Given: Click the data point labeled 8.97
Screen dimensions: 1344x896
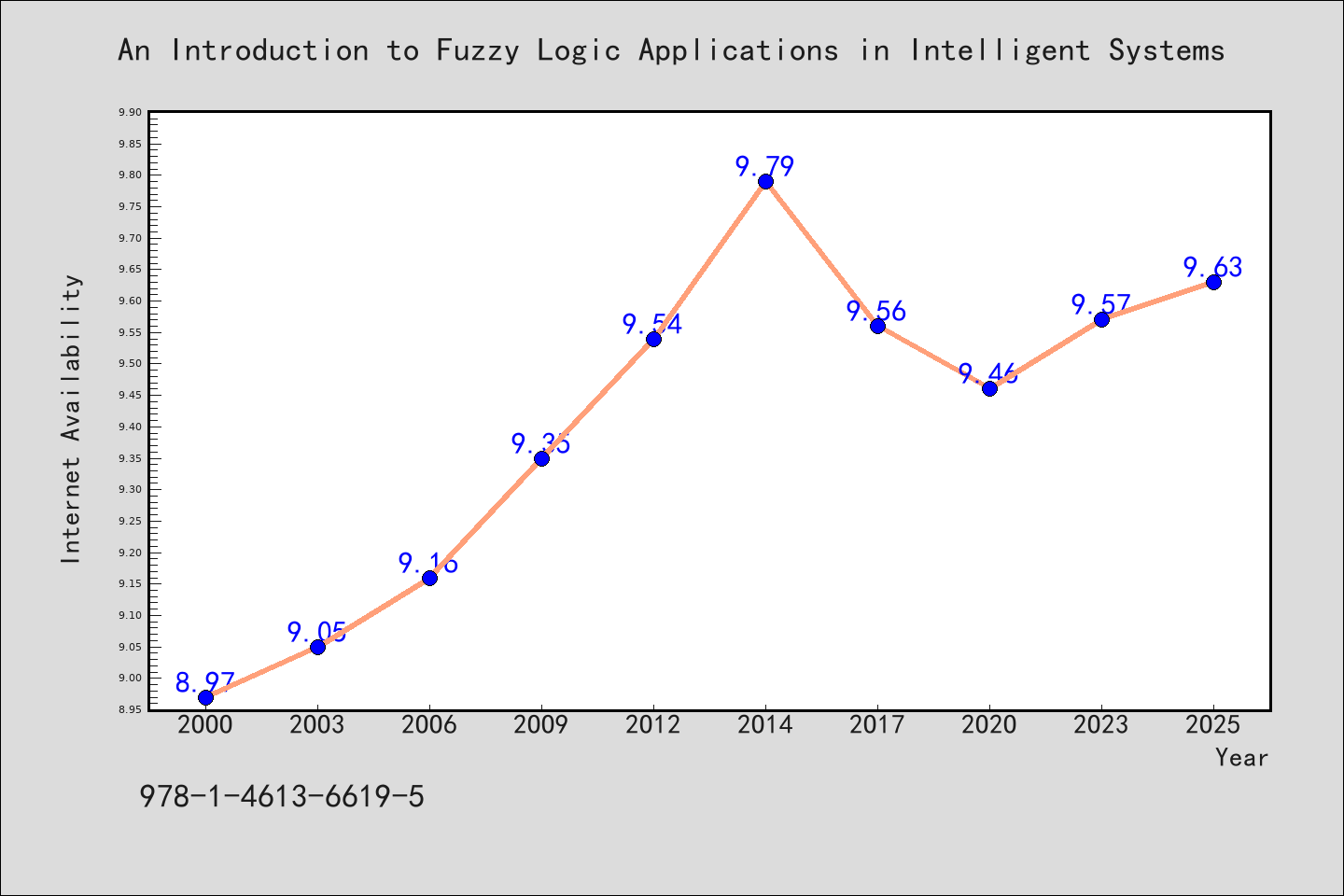Looking at the screenshot, I should [x=205, y=697].
